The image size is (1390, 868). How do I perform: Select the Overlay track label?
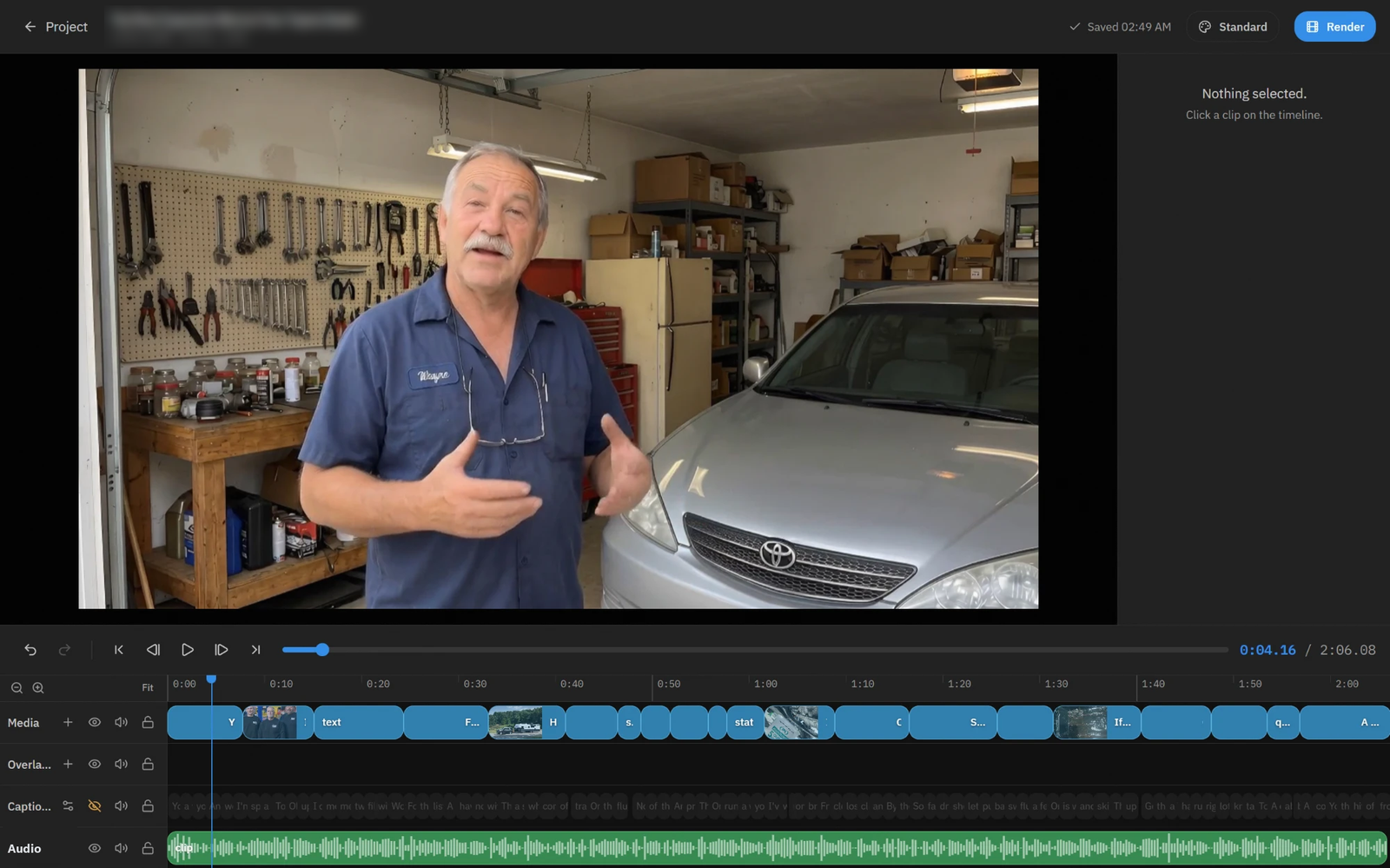[30, 765]
